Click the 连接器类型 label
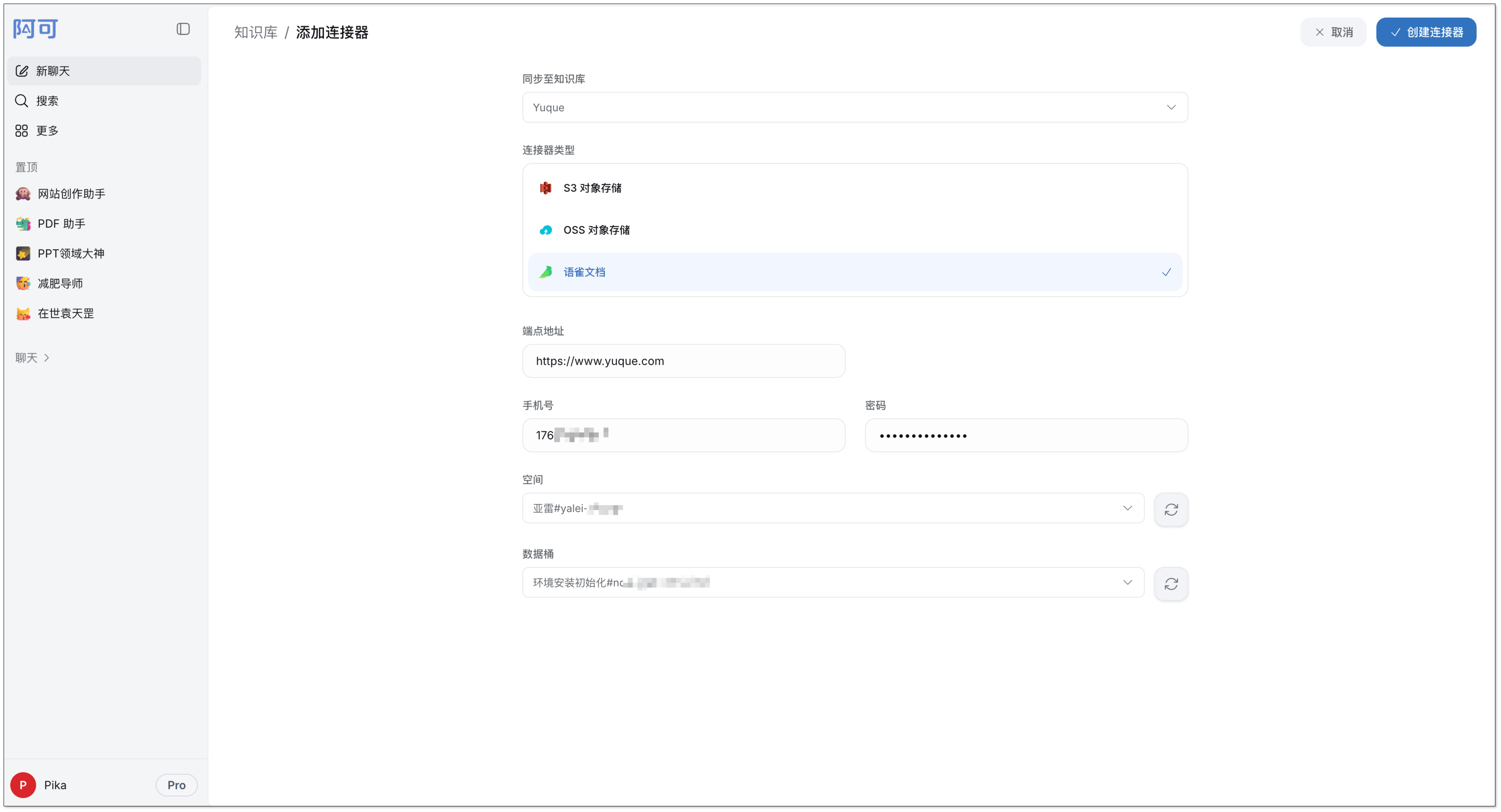The image size is (1501, 812). pos(548,150)
